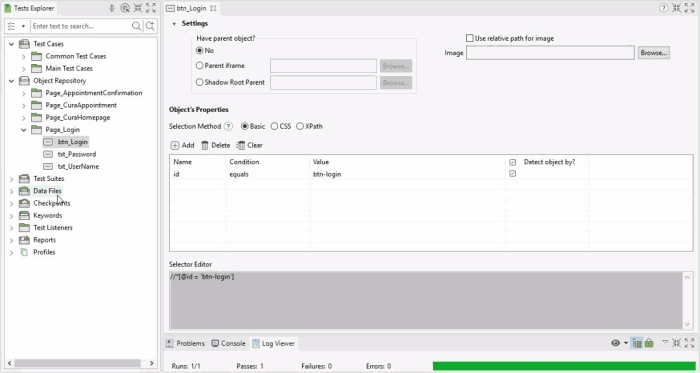Screen dimensions: 700x373
Task: Click the 'Enter text to search' field
Action: click(80, 26)
